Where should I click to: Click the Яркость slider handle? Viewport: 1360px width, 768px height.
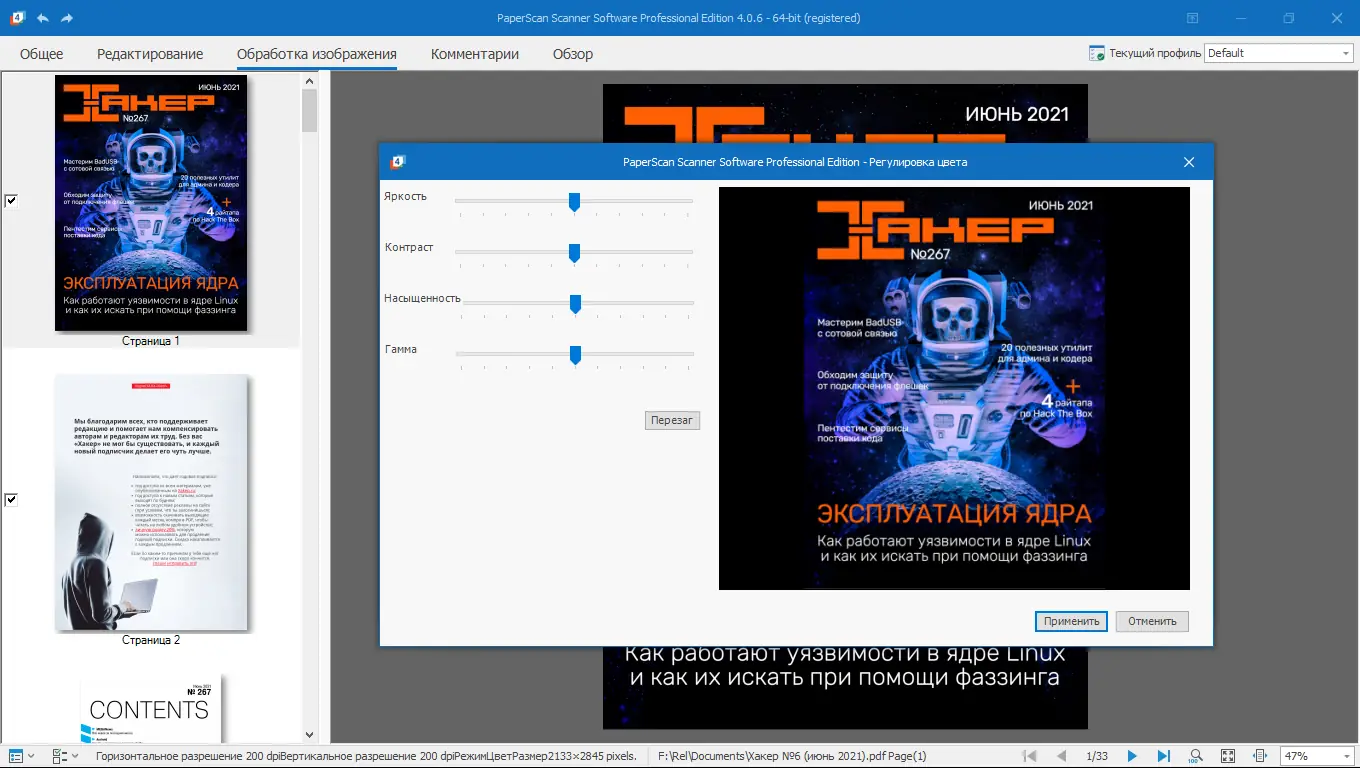tap(574, 202)
